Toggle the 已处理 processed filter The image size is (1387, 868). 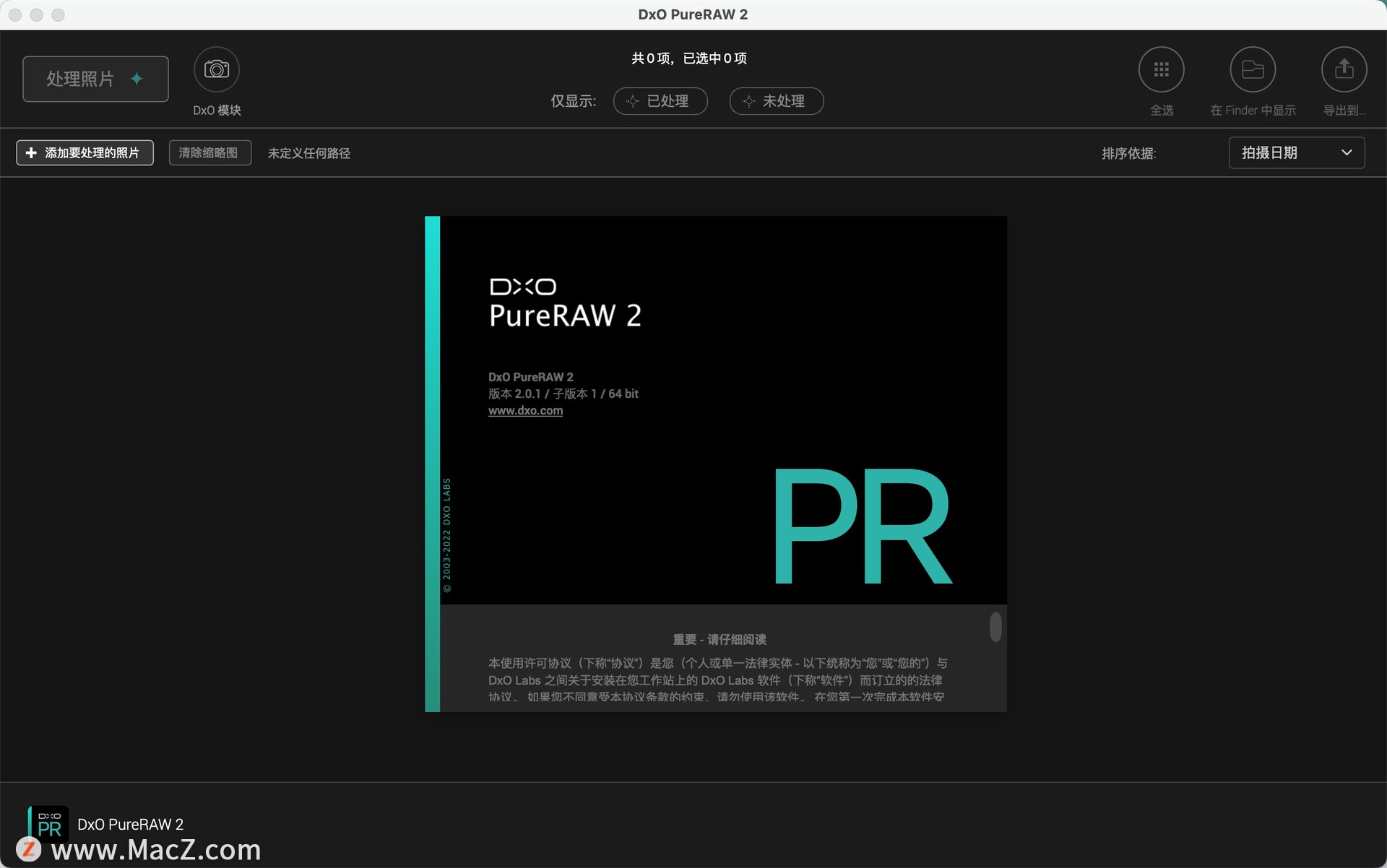pos(660,101)
